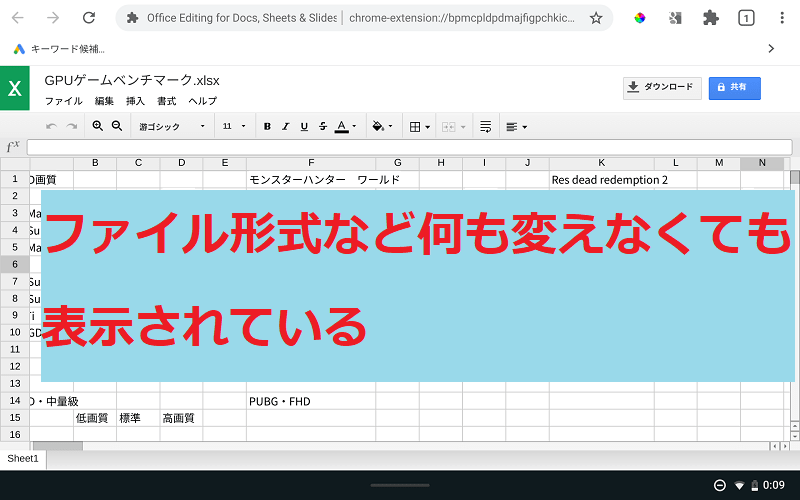Click the address bar URL text
Viewport: 800px width, 500px height.
[462, 18]
